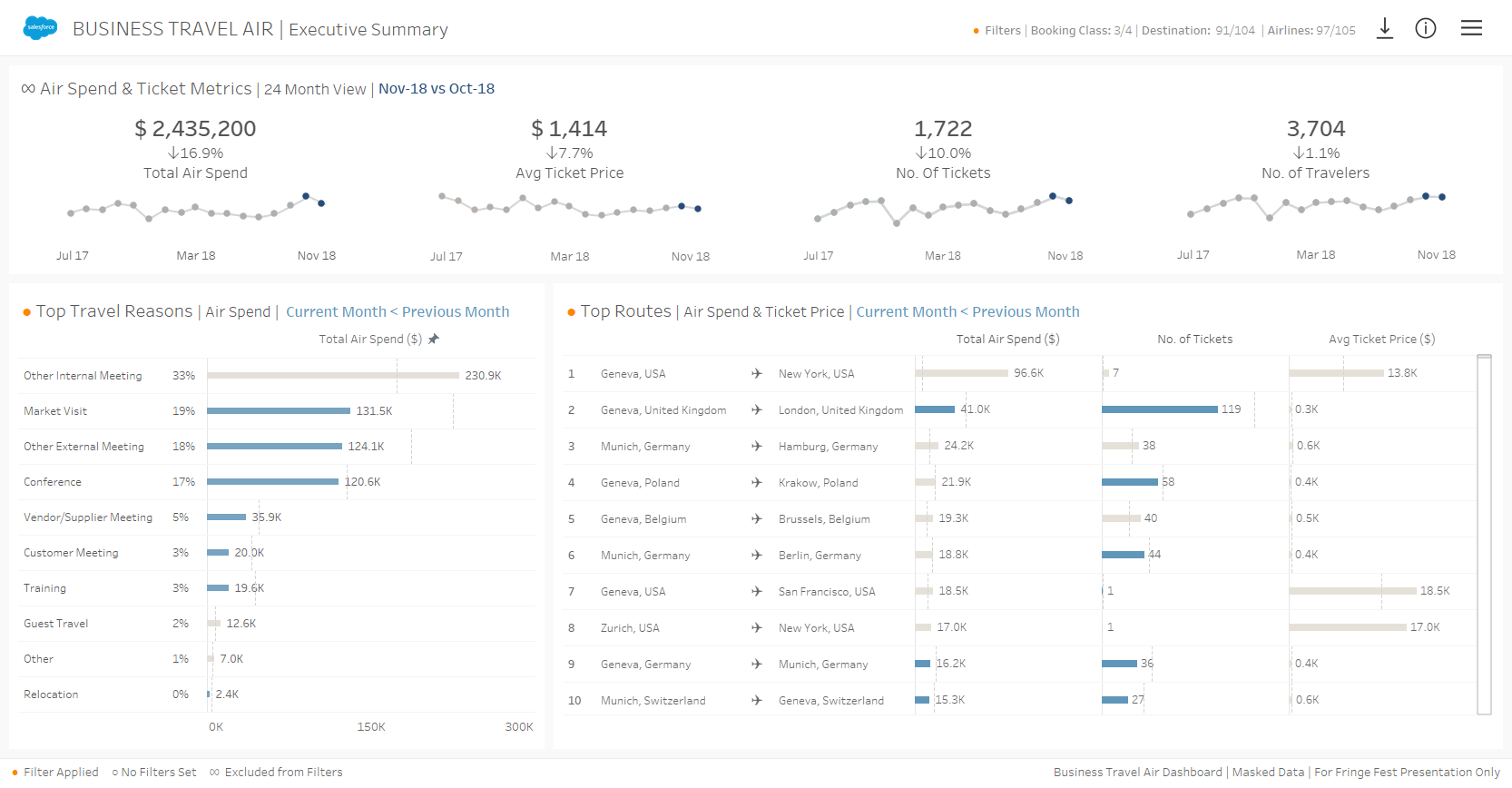Select the Market Visit travel reason row

(x=55, y=411)
